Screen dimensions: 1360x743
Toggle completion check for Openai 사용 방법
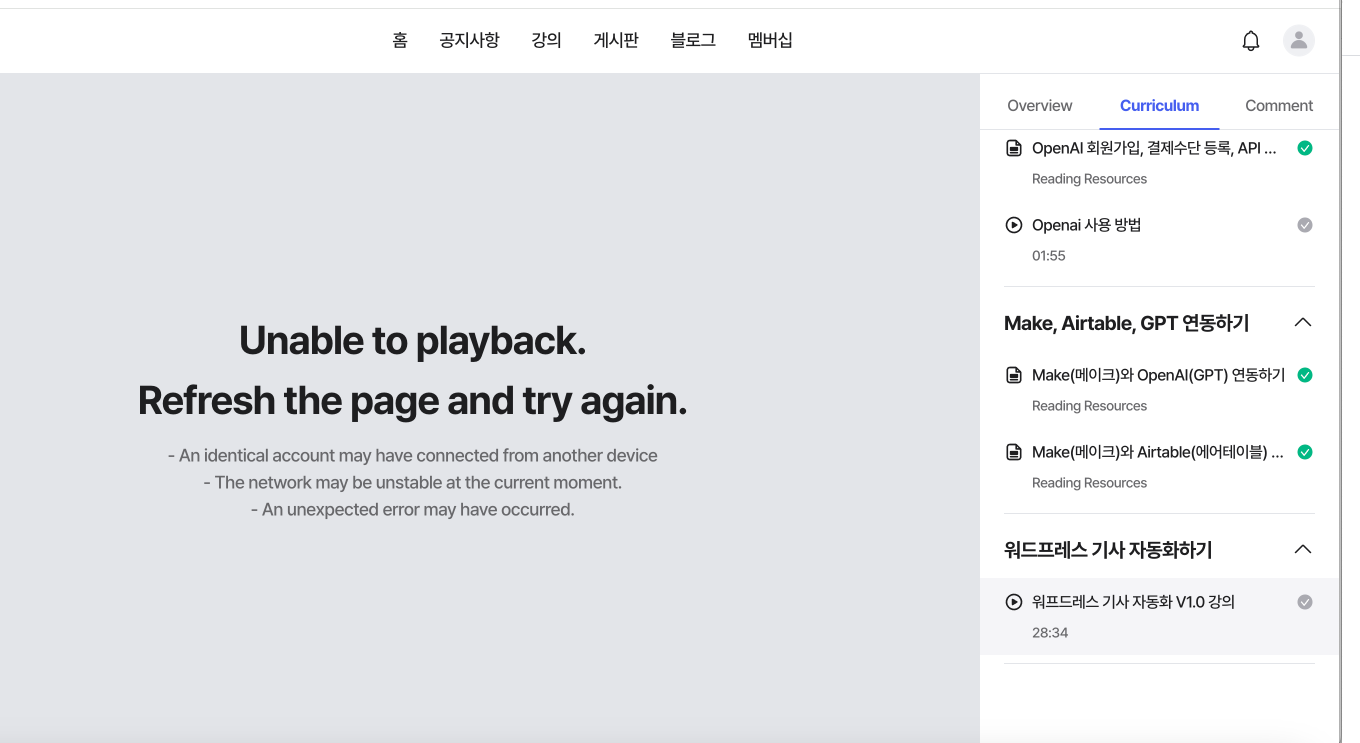1305,225
